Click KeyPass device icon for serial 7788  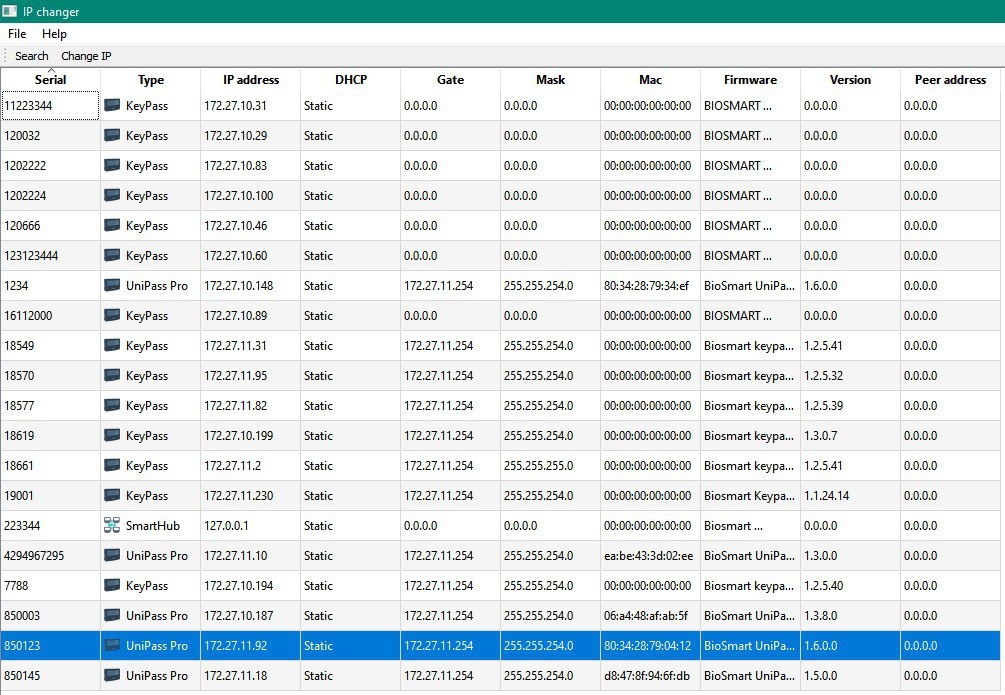coord(112,585)
